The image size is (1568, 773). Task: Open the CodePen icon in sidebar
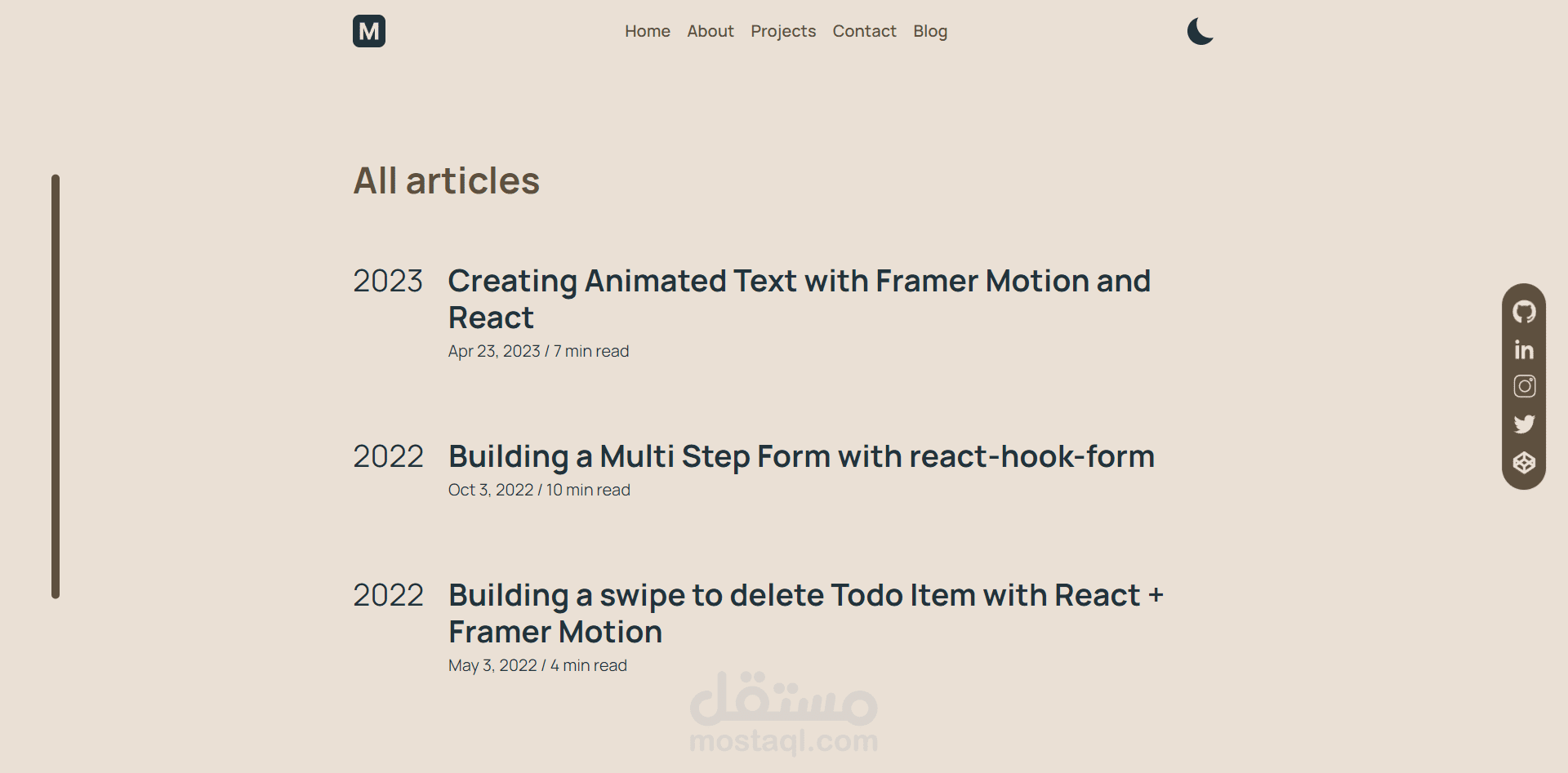[x=1524, y=463]
